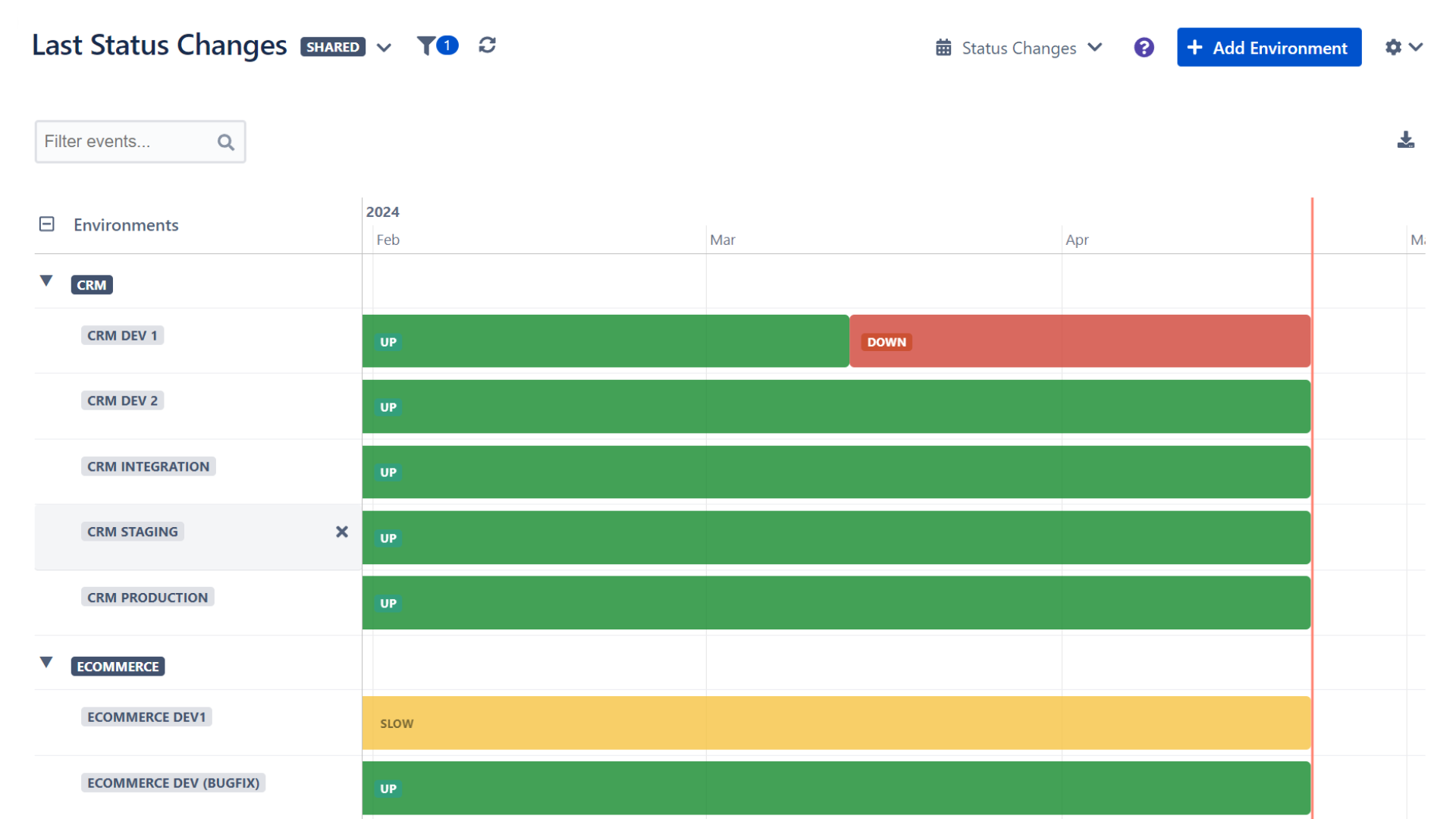Viewport: 1456px width, 819px height.
Task: Select the CRM category label
Action: (x=92, y=285)
